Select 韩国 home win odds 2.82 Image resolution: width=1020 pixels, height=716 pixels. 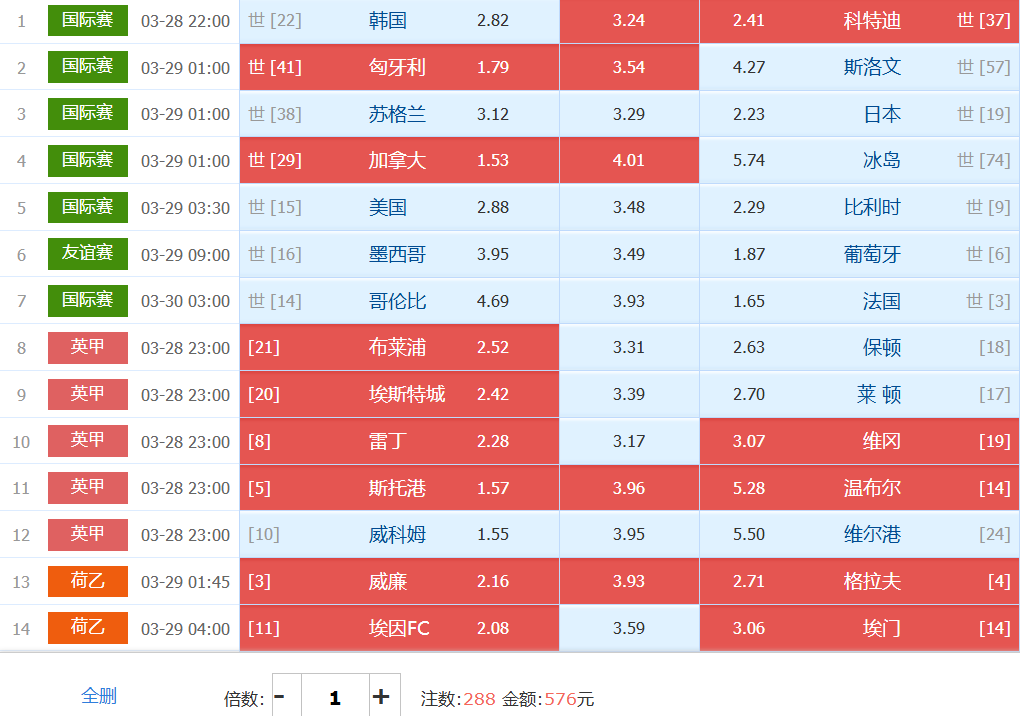399,21
